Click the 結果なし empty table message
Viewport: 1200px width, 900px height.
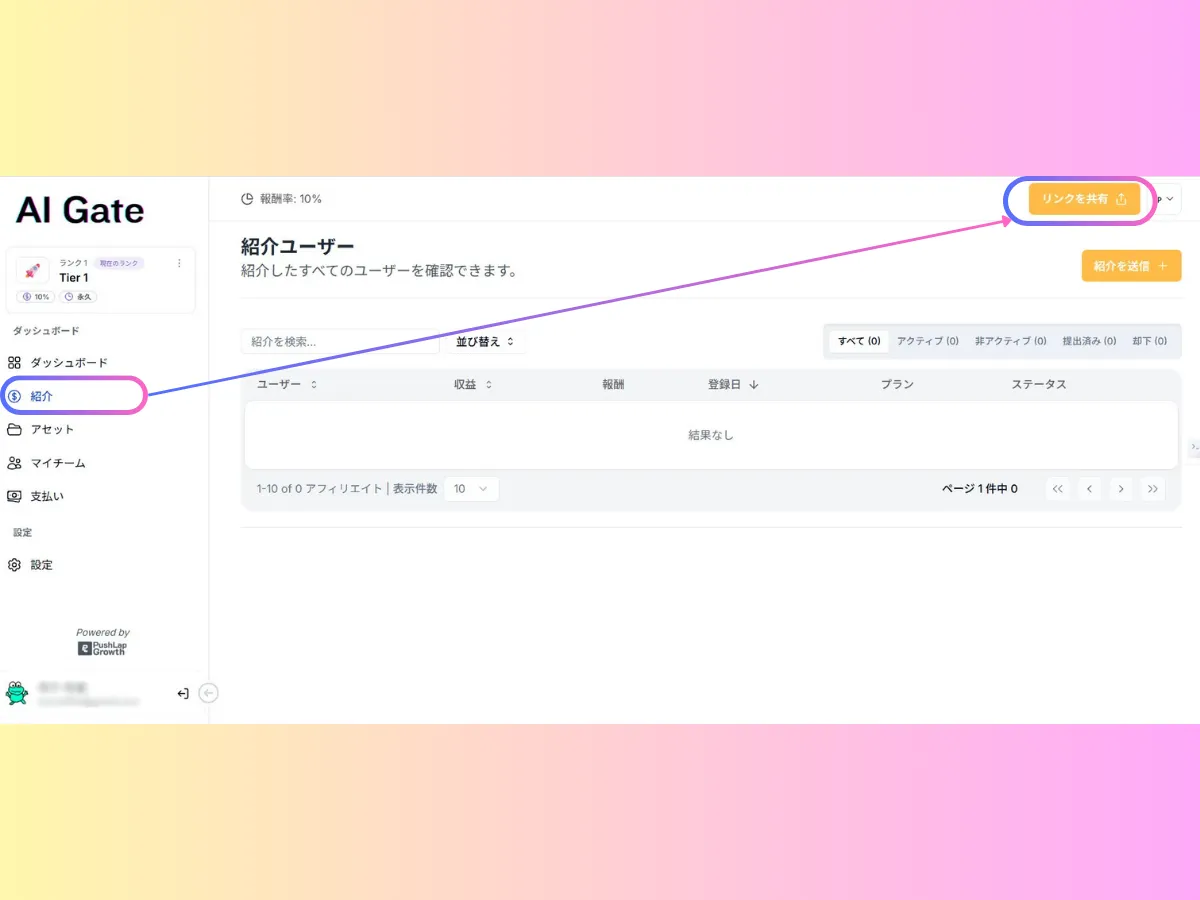(711, 435)
